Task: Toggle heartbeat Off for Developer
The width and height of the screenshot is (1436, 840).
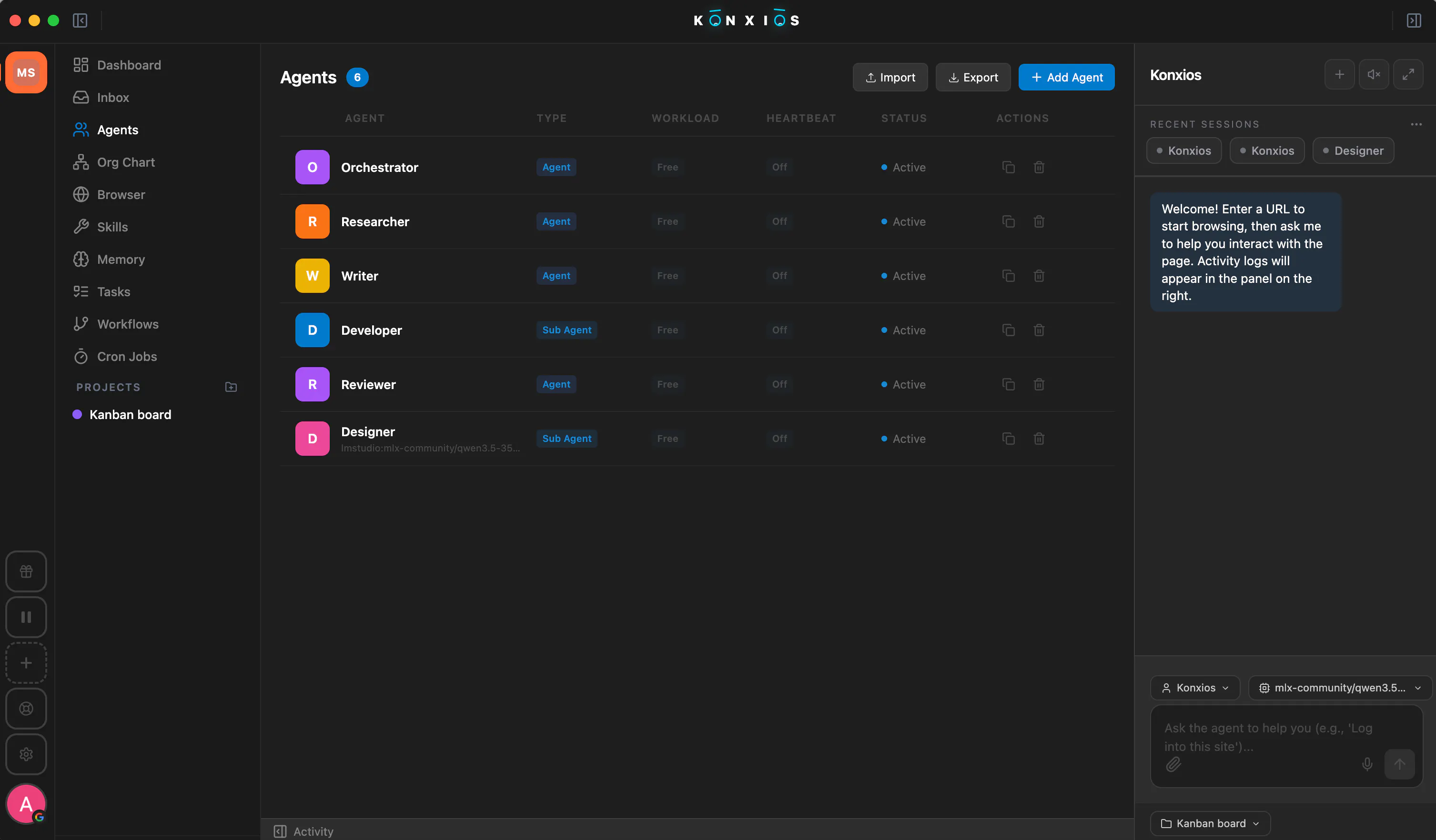Action: 779,330
